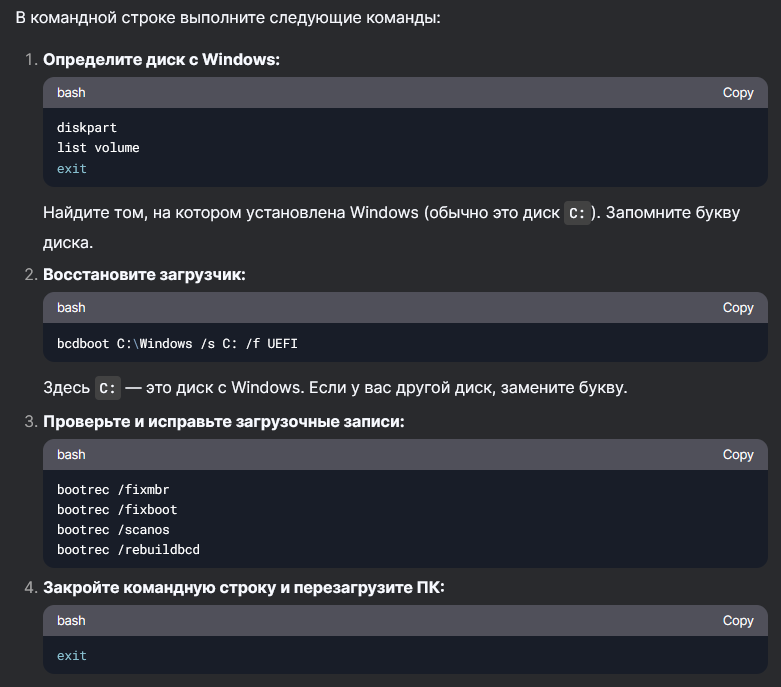The image size is (781, 687).
Task: Click the 'bash' label of the bcdboot block
Action: (71, 307)
